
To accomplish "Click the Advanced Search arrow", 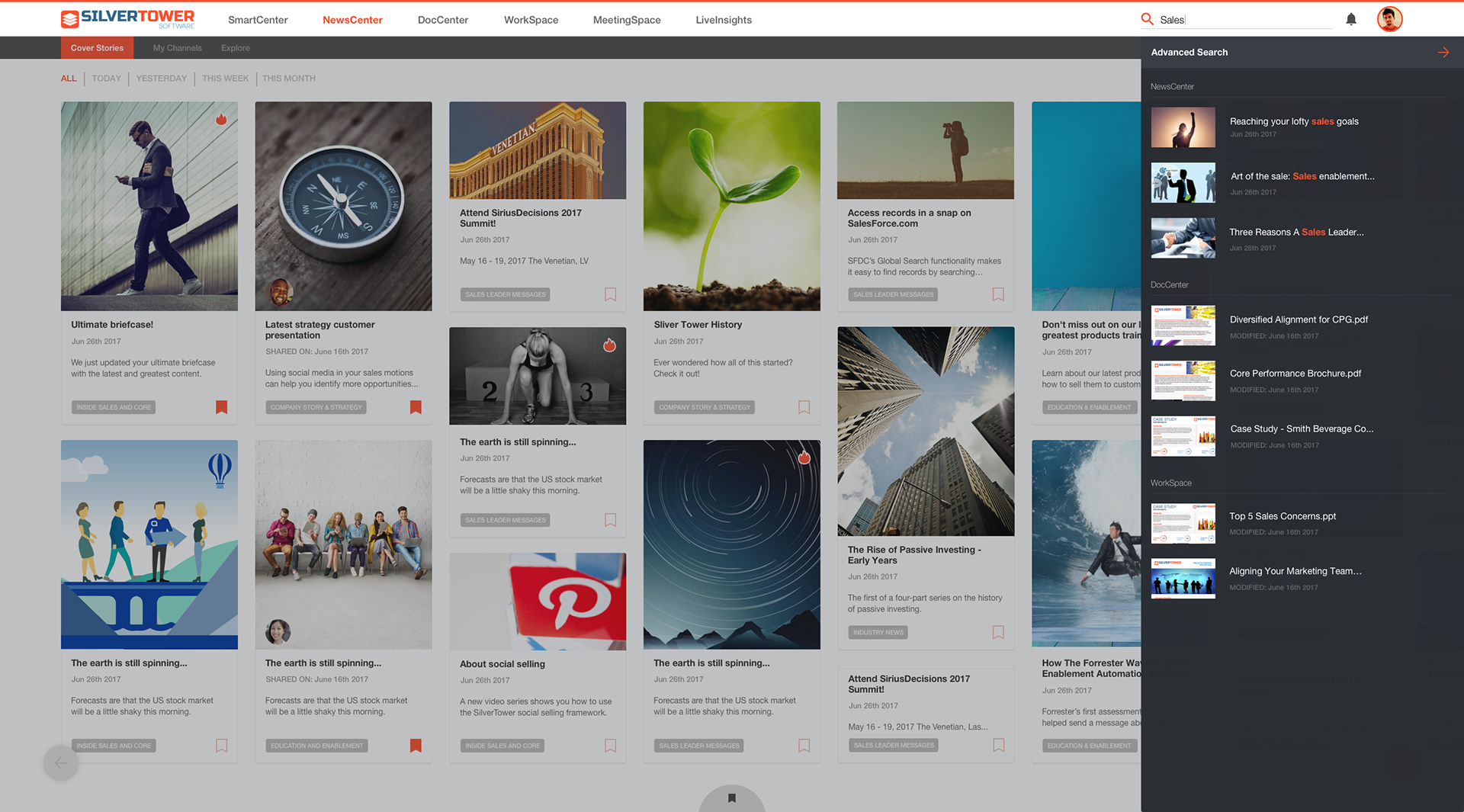I will (1443, 53).
